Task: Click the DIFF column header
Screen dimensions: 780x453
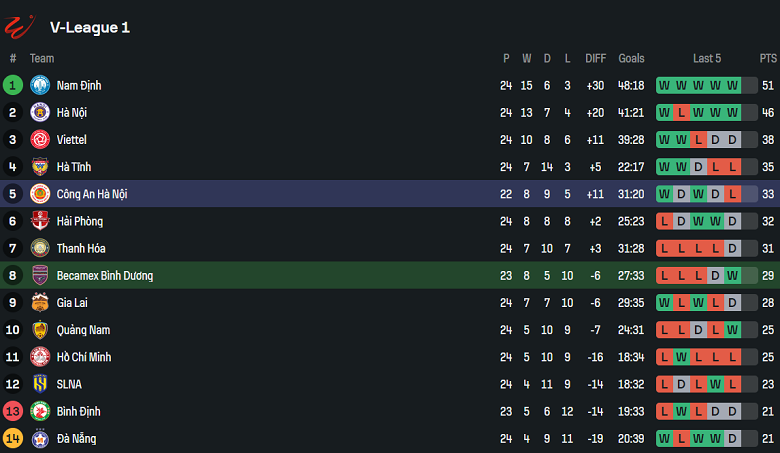Action: [x=596, y=59]
